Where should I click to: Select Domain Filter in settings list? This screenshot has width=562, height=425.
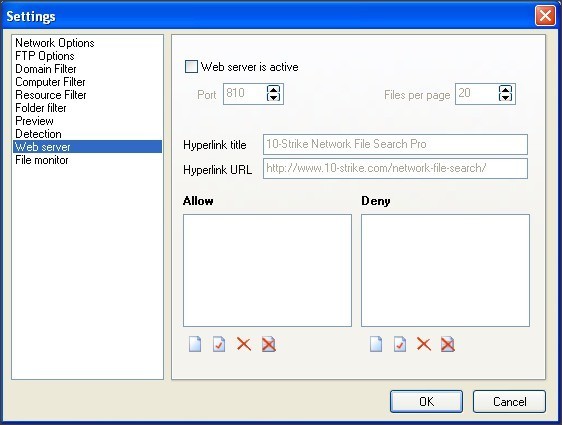87,69
